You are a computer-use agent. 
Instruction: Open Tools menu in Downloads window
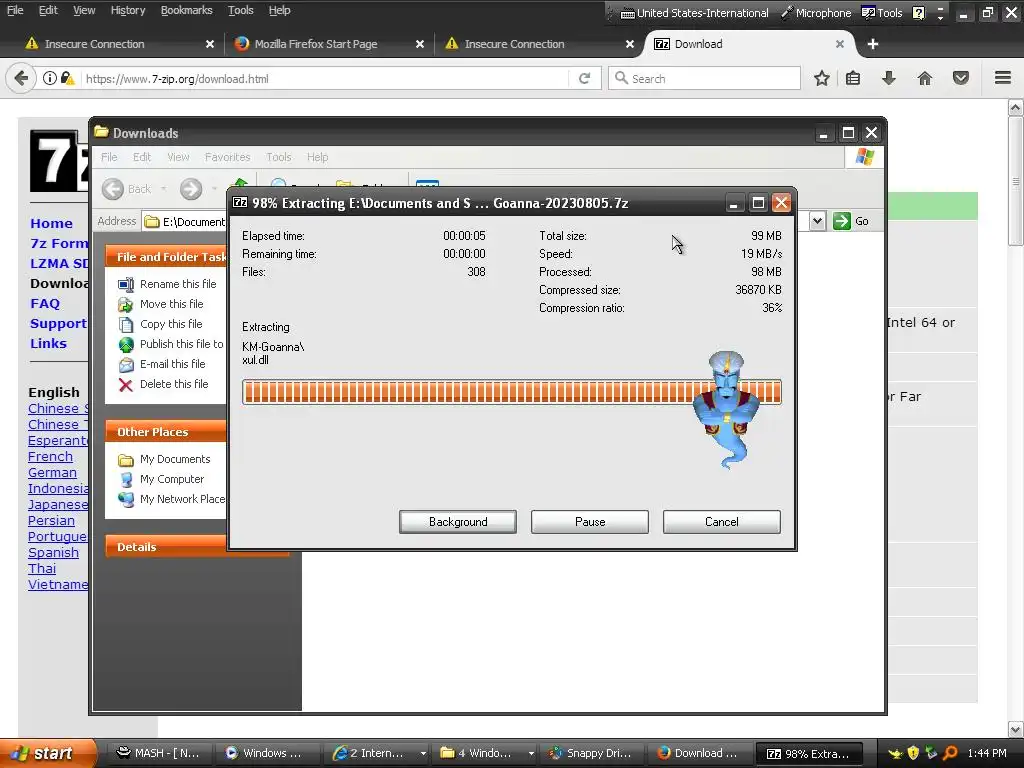tap(278, 157)
